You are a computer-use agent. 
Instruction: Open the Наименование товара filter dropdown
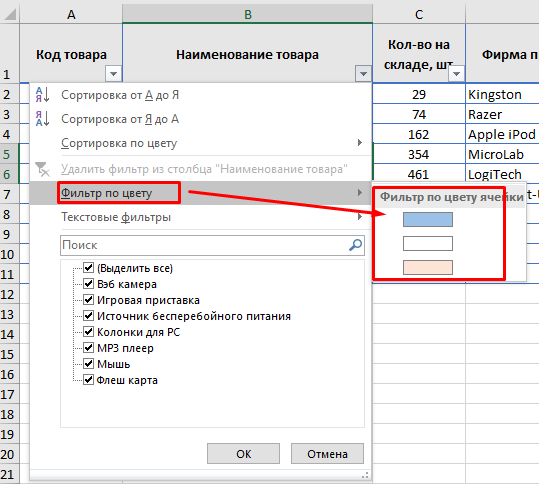[363, 74]
